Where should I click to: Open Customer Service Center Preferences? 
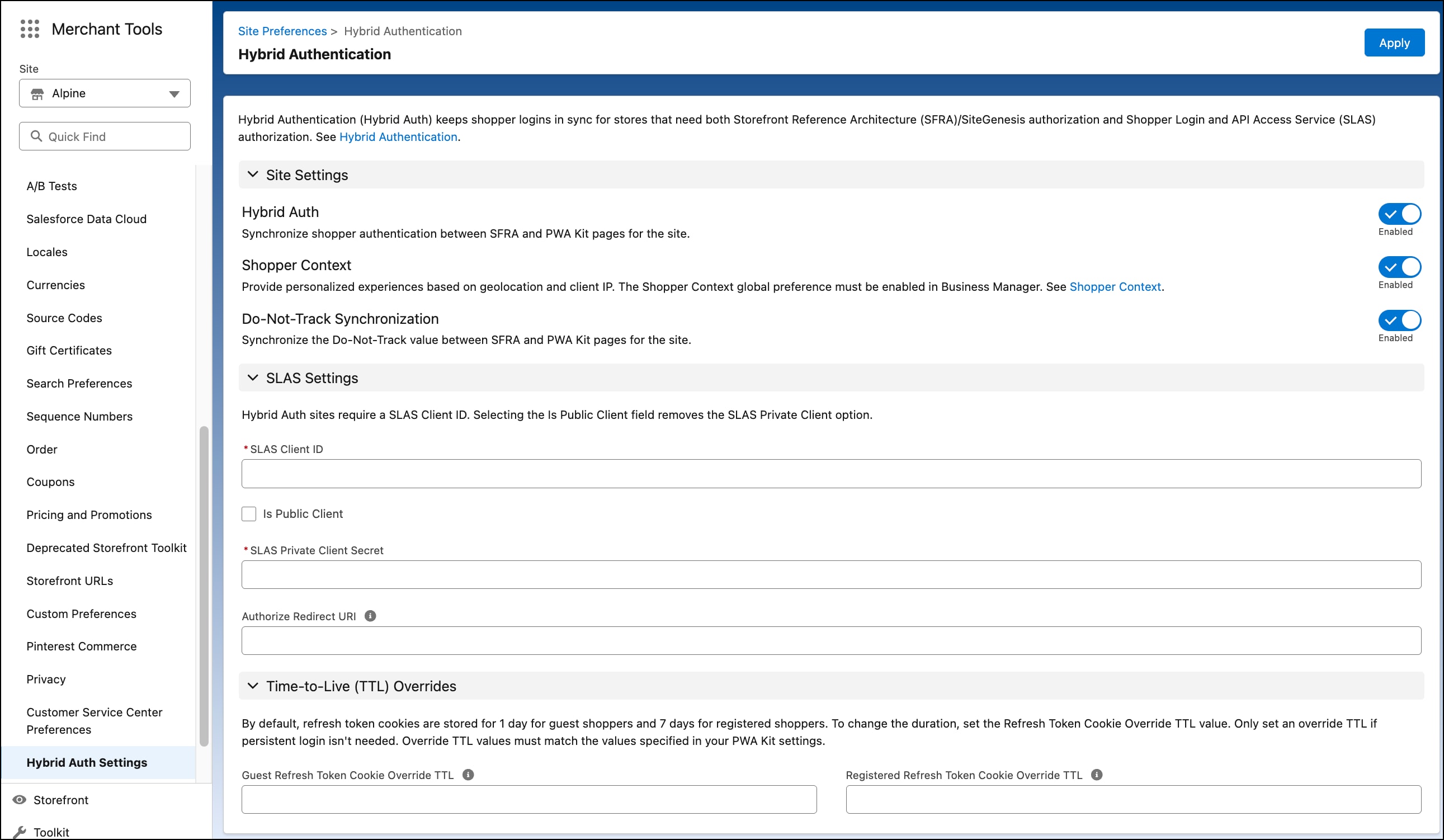point(95,721)
